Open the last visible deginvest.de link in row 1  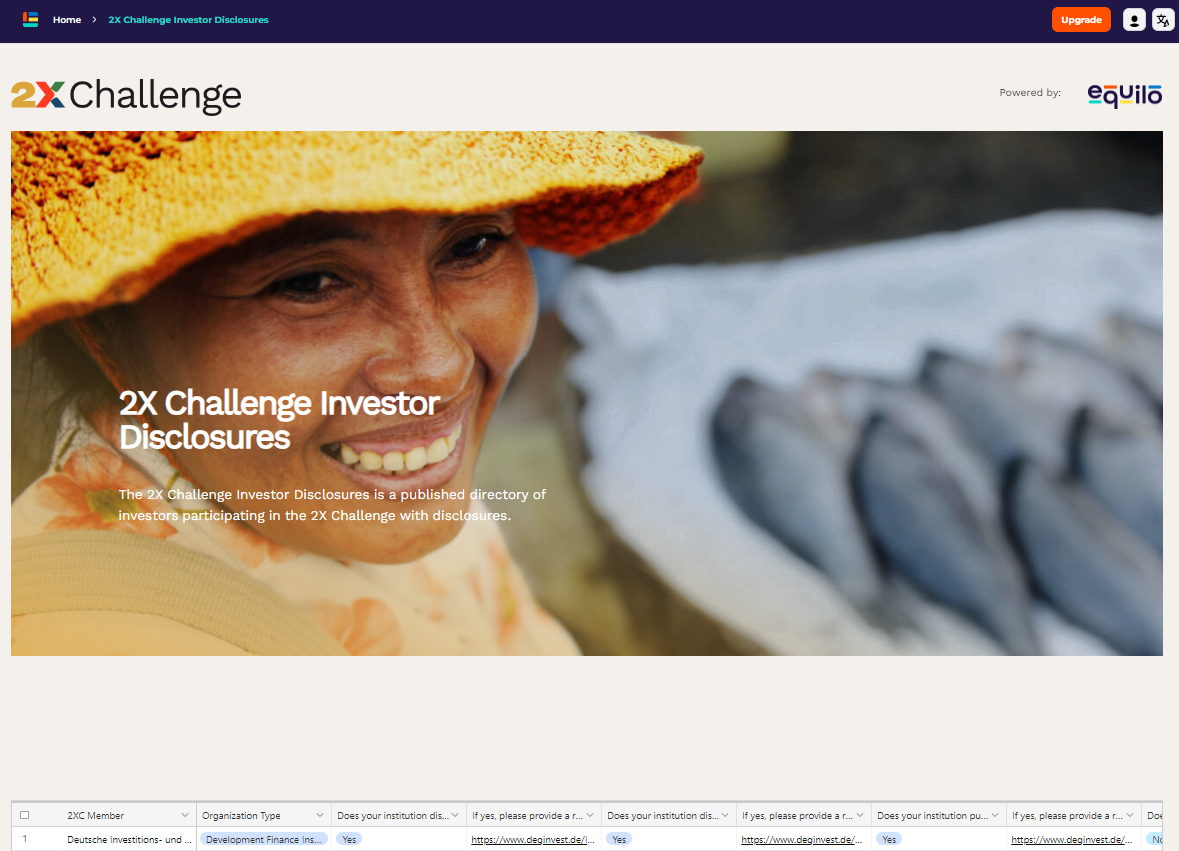click(x=1071, y=839)
